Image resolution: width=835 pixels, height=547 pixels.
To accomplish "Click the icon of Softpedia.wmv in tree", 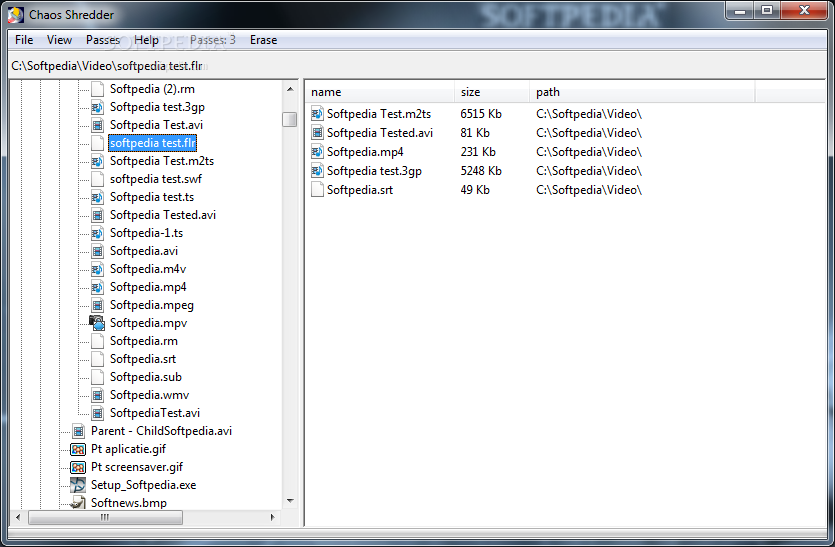I will [97, 395].
